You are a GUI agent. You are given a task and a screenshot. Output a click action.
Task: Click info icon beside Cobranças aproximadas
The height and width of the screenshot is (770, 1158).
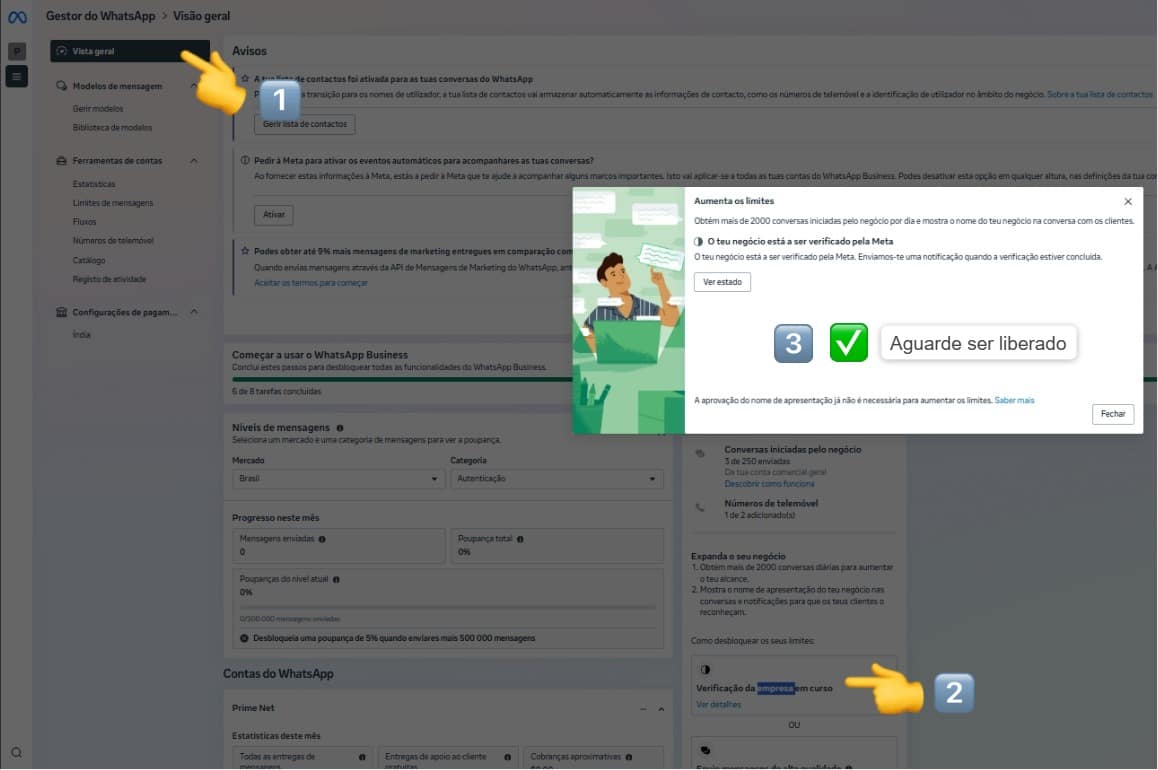[628, 757]
